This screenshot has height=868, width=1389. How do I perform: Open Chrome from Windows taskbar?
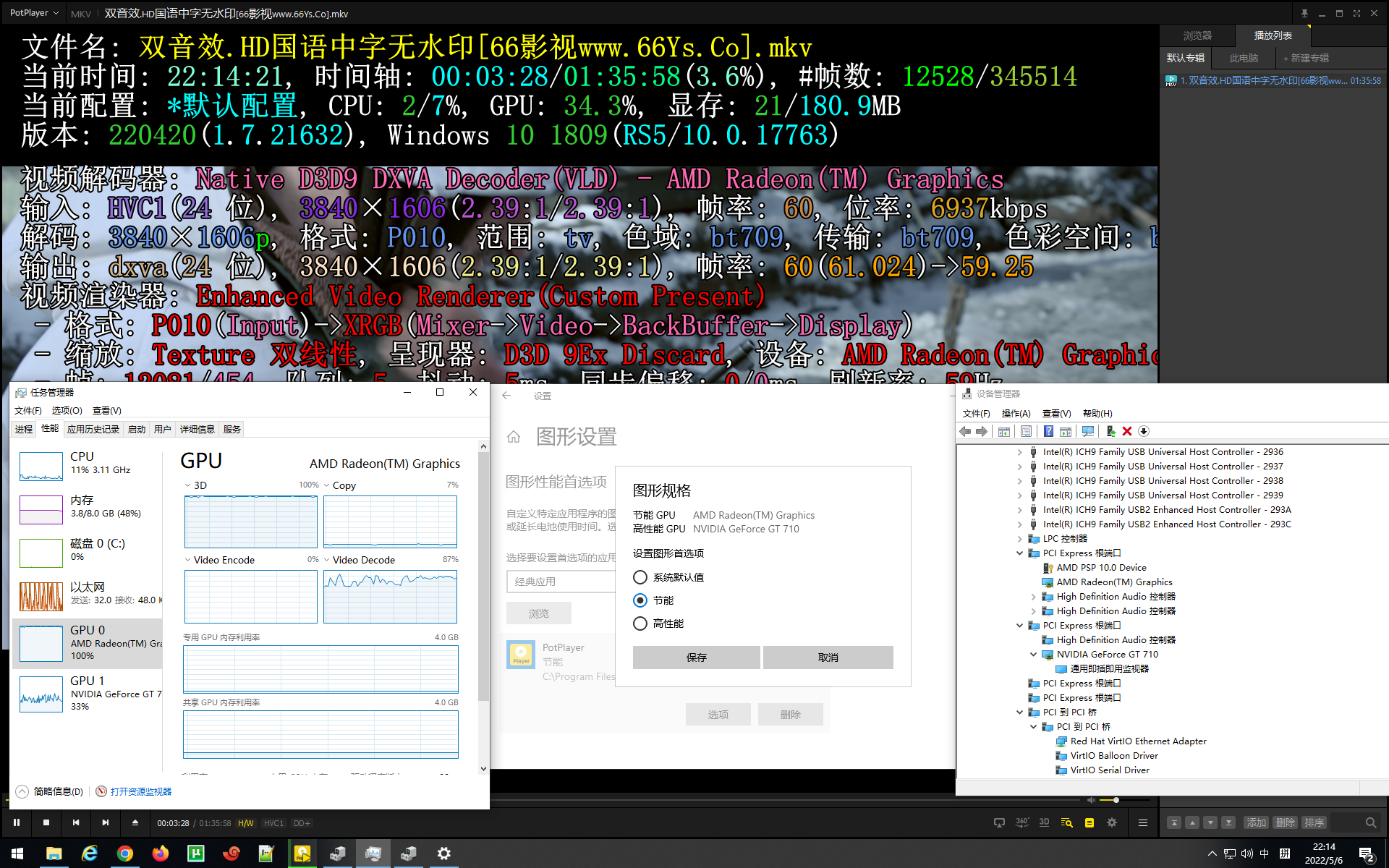(x=125, y=854)
